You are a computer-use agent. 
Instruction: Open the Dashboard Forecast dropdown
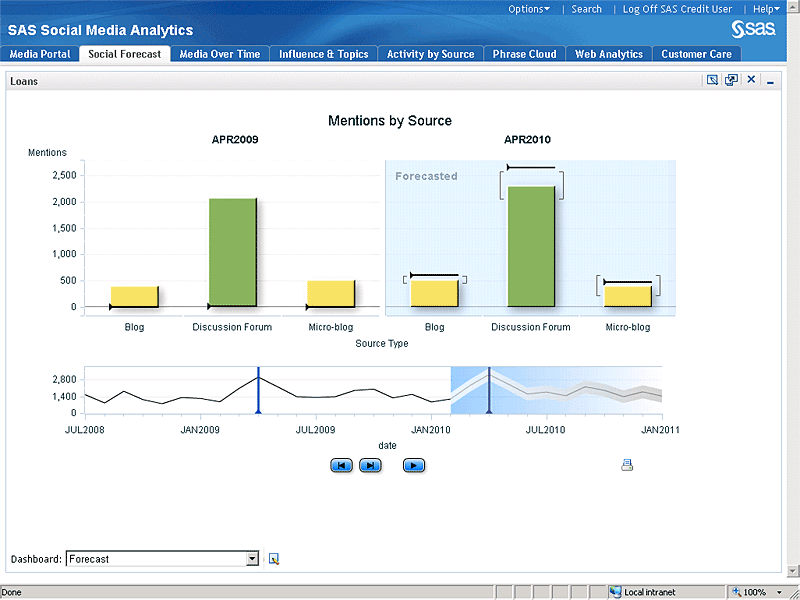253,559
